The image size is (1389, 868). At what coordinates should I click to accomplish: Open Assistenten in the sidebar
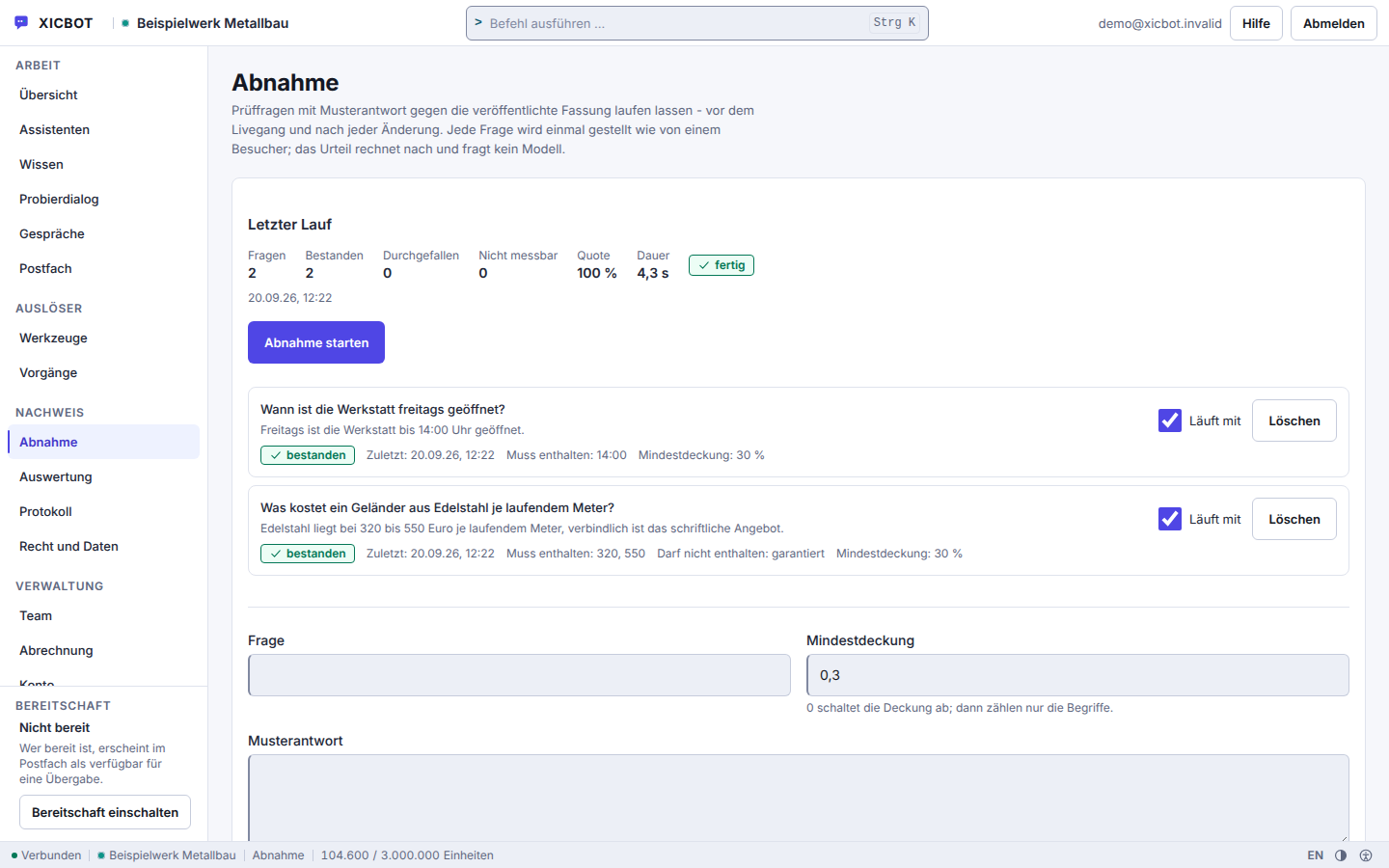103,129
